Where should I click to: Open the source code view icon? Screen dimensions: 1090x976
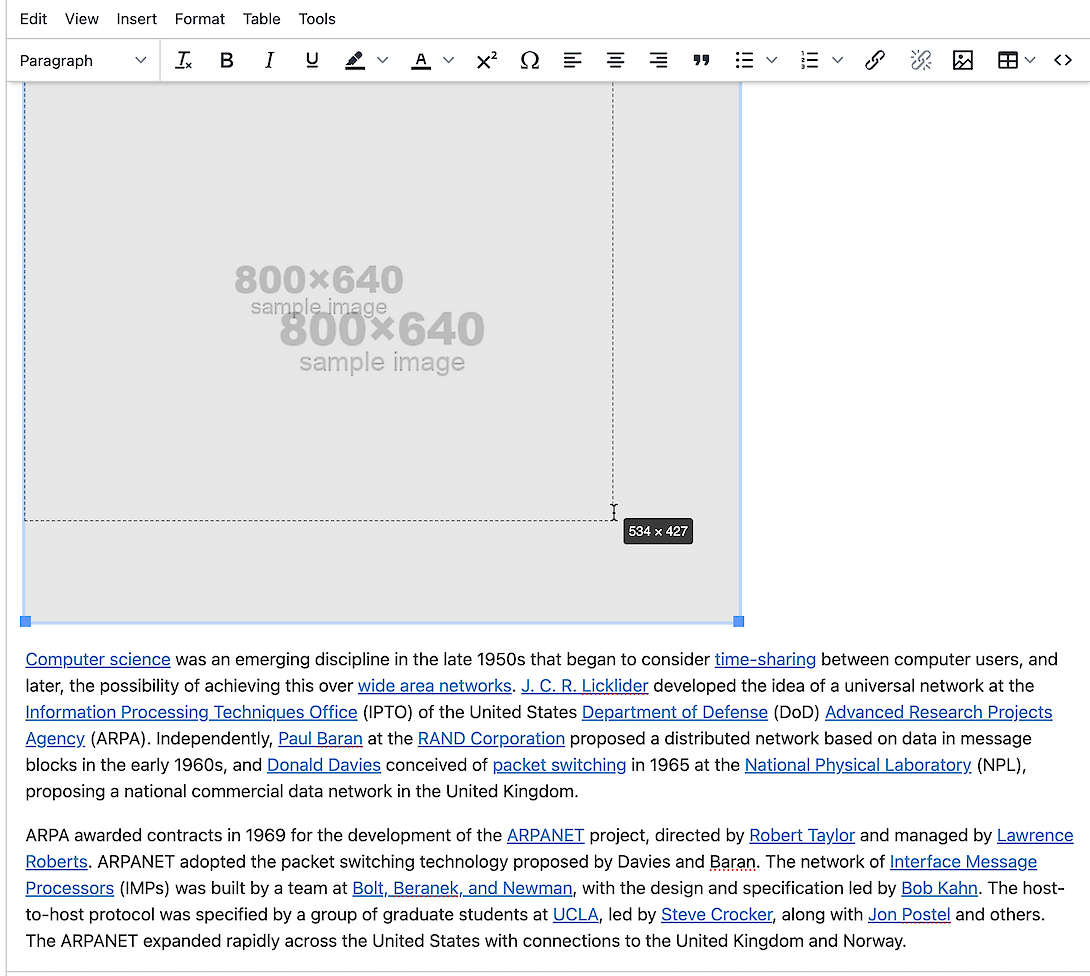[x=1063, y=61]
